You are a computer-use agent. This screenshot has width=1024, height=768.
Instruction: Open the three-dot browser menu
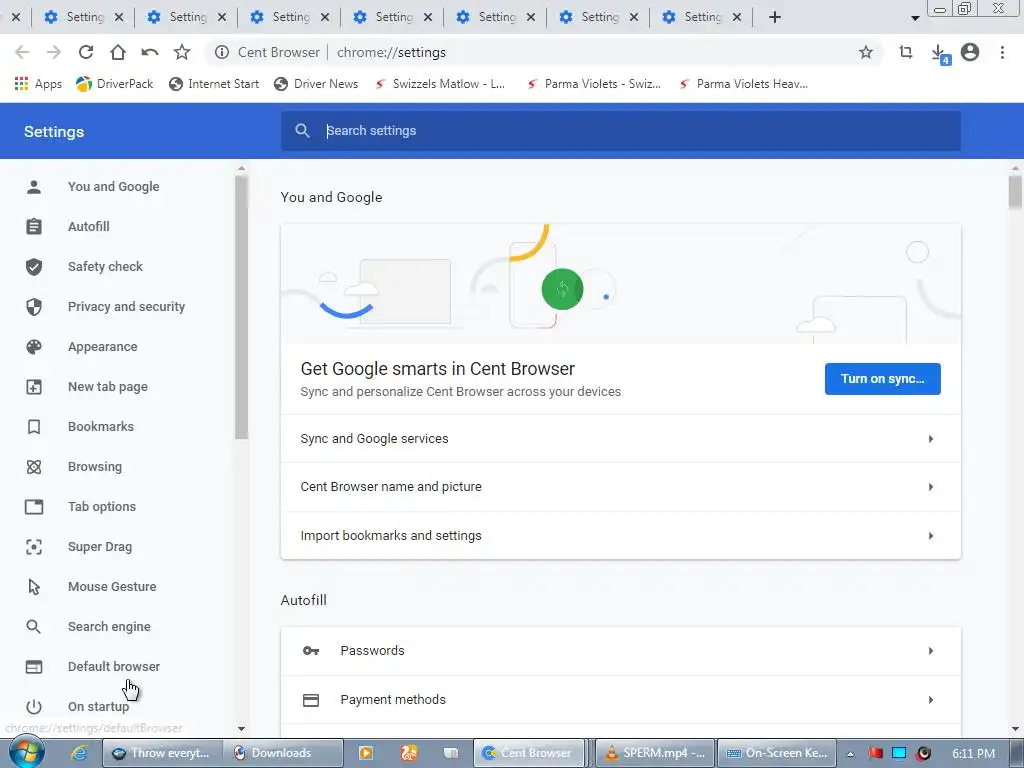1002,52
